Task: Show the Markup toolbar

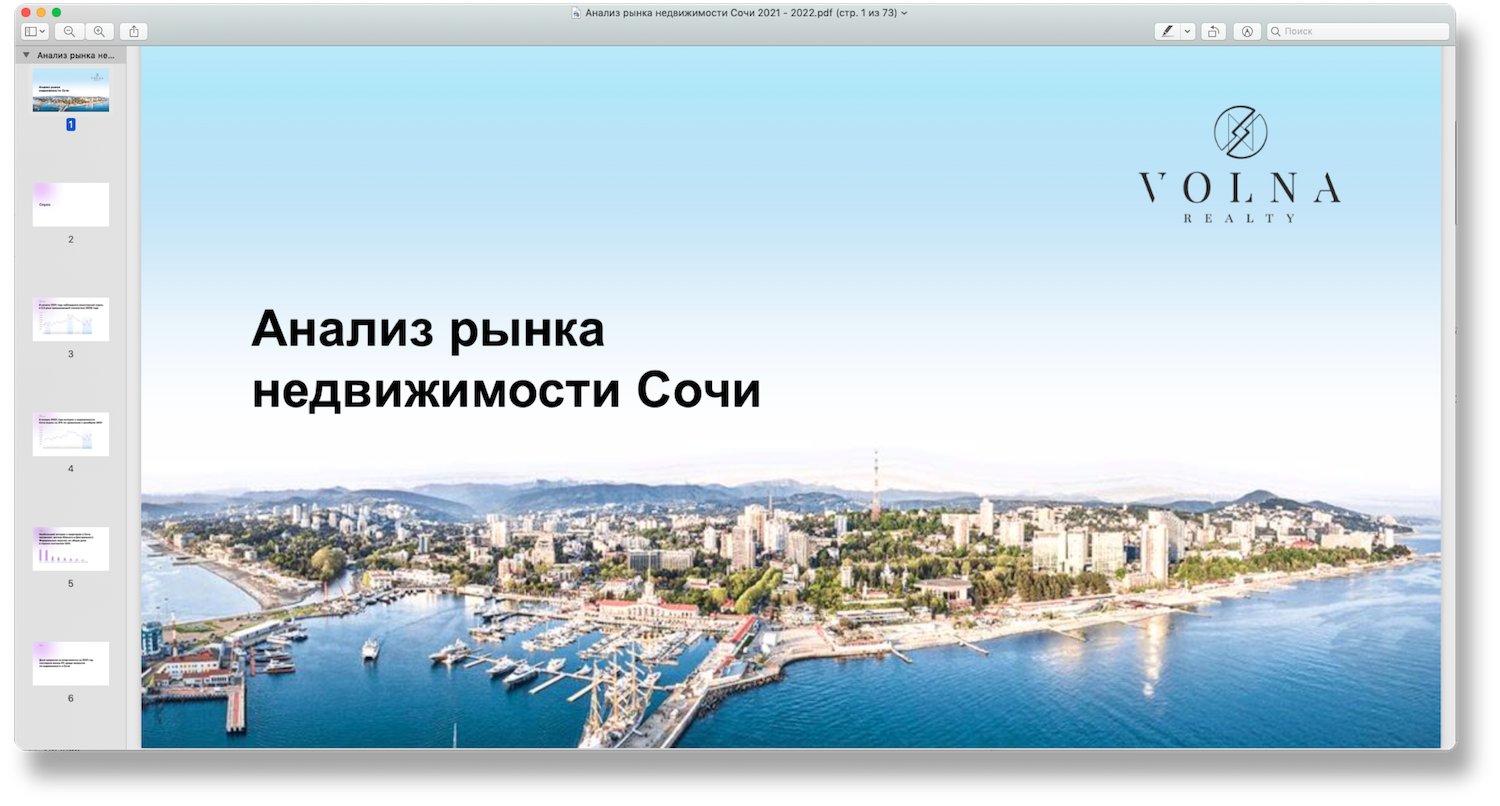Action: [x=1247, y=31]
